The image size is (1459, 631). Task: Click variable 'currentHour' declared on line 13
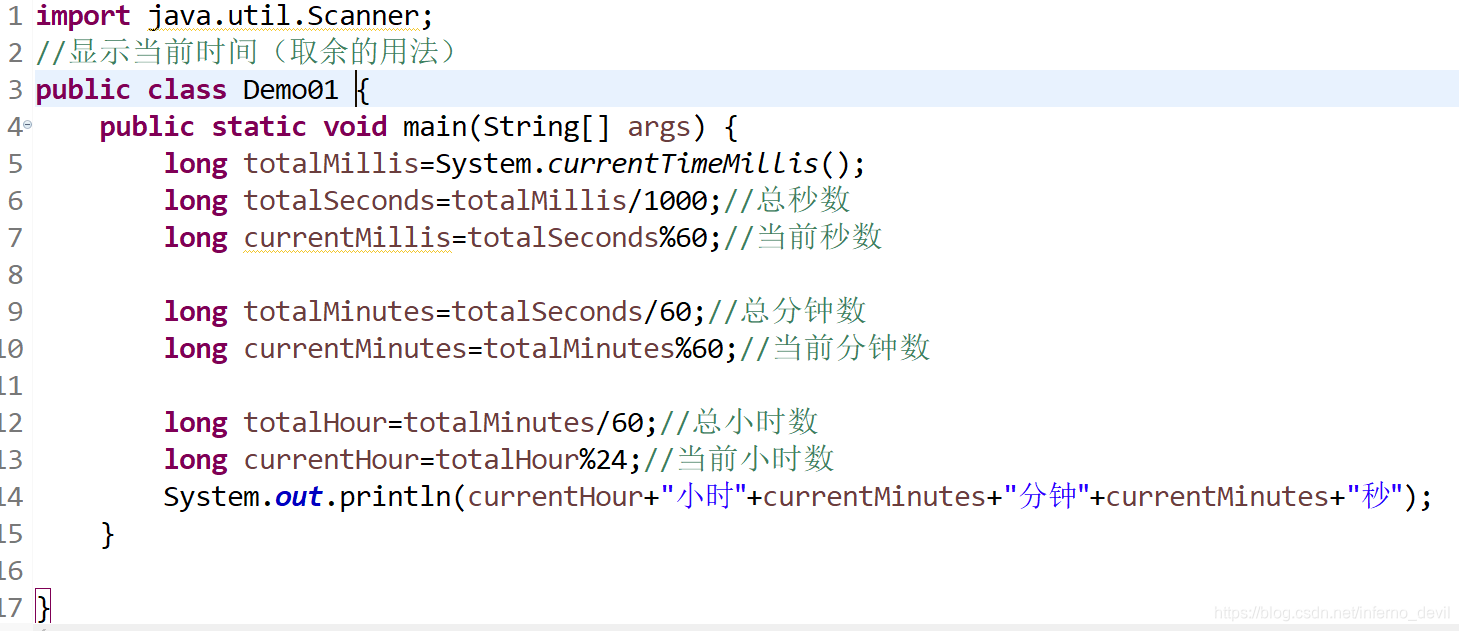point(331,460)
